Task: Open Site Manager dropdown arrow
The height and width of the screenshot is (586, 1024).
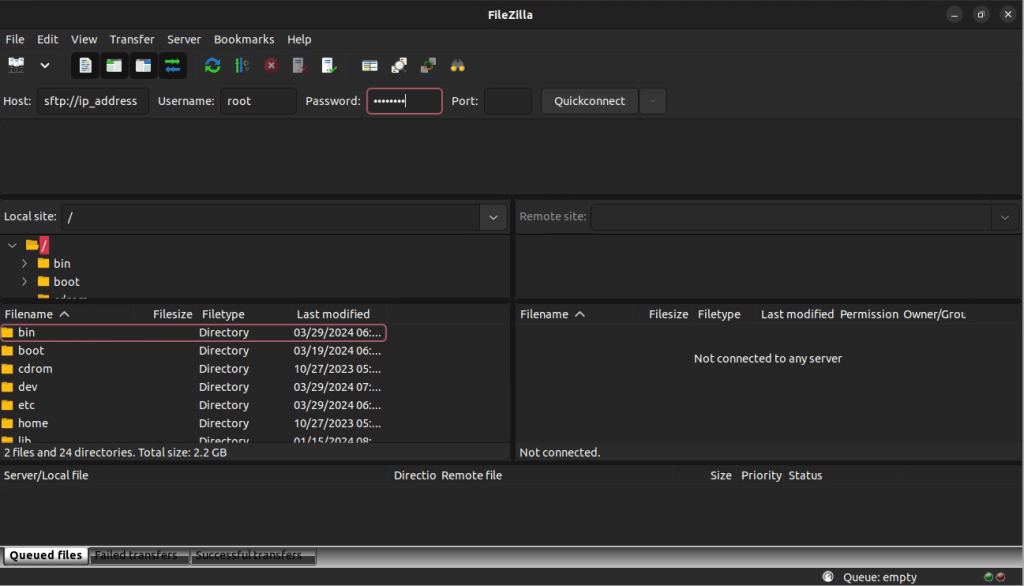Action: [x=45, y=65]
